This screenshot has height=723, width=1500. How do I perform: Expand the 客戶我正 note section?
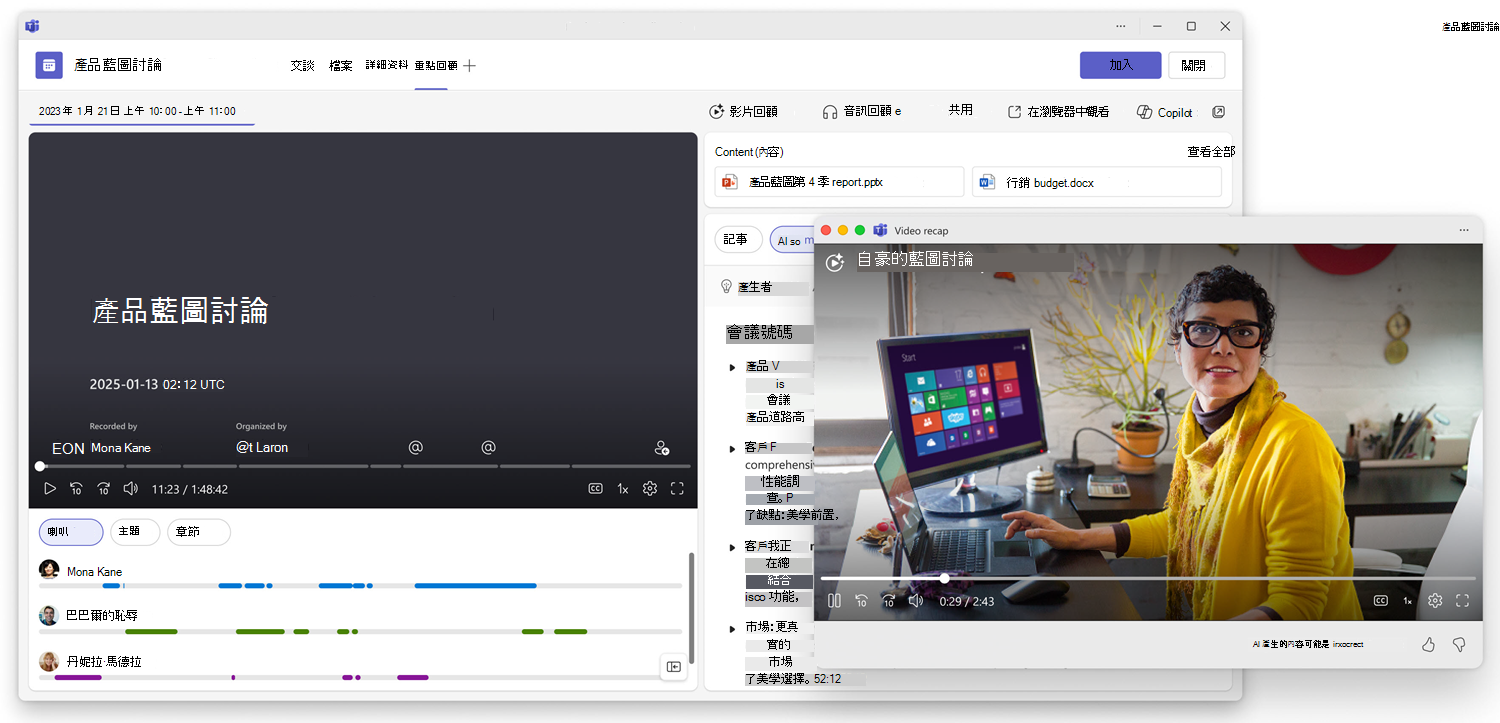[733, 547]
